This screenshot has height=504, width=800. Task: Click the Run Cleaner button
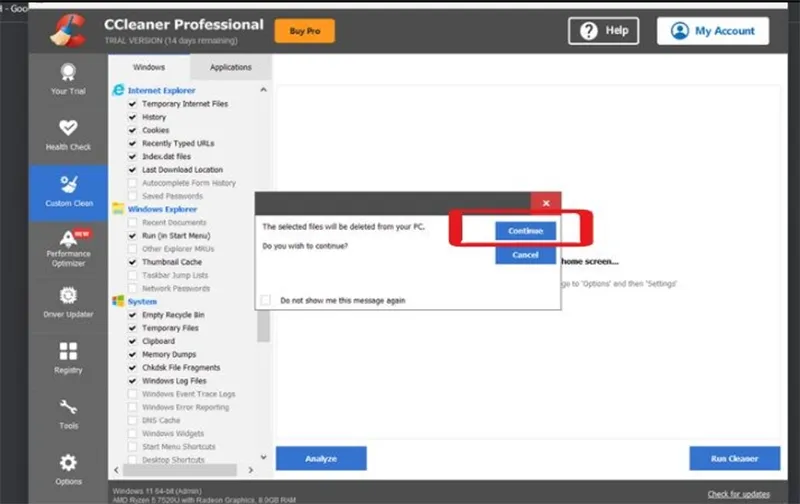click(x=735, y=458)
